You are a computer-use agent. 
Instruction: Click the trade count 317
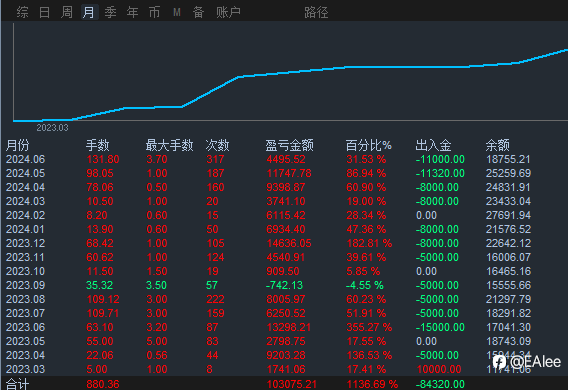coord(215,159)
